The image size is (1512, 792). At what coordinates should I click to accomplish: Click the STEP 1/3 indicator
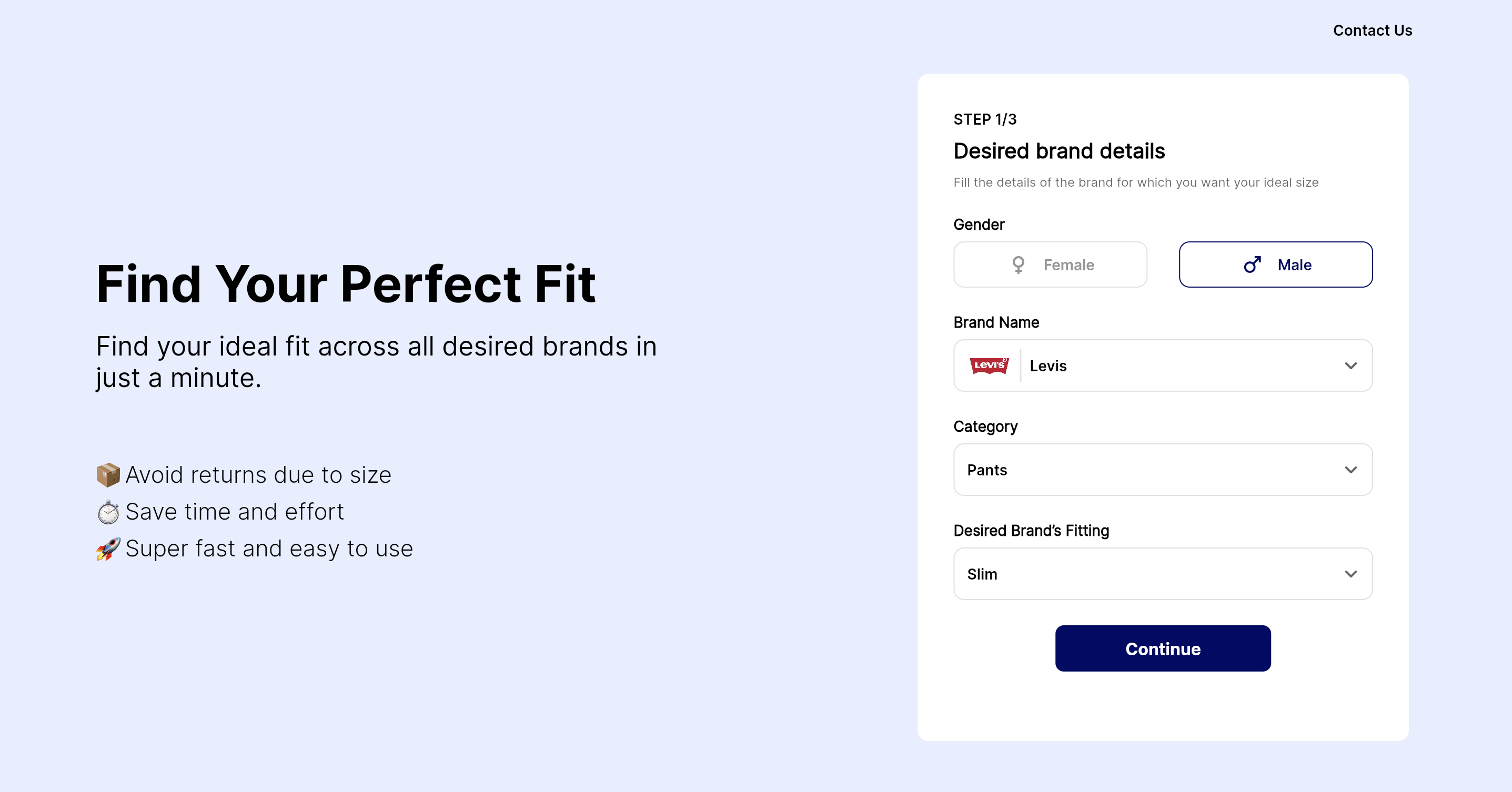click(x=984, y=120)
